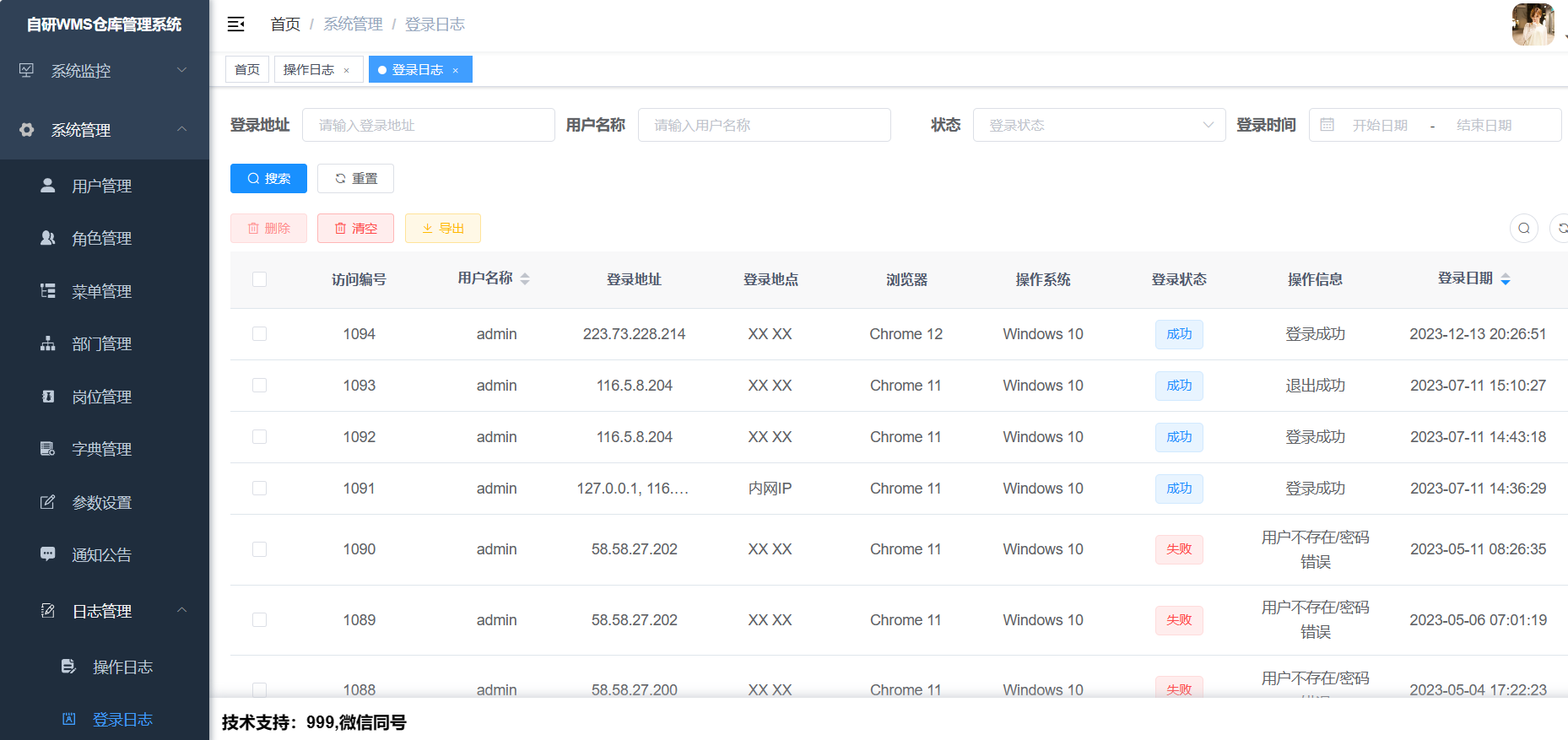Click the 重置 button
1568x740 pixels.
coord(355,178)
